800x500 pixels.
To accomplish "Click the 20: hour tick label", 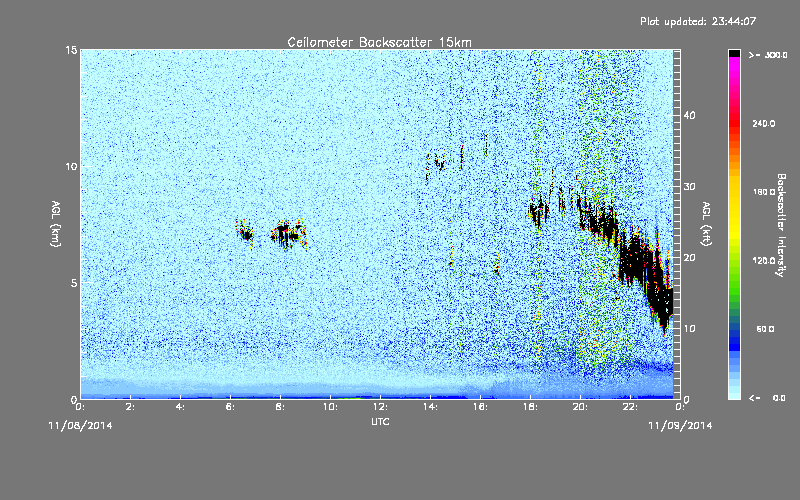I will (x=580, y=407).
